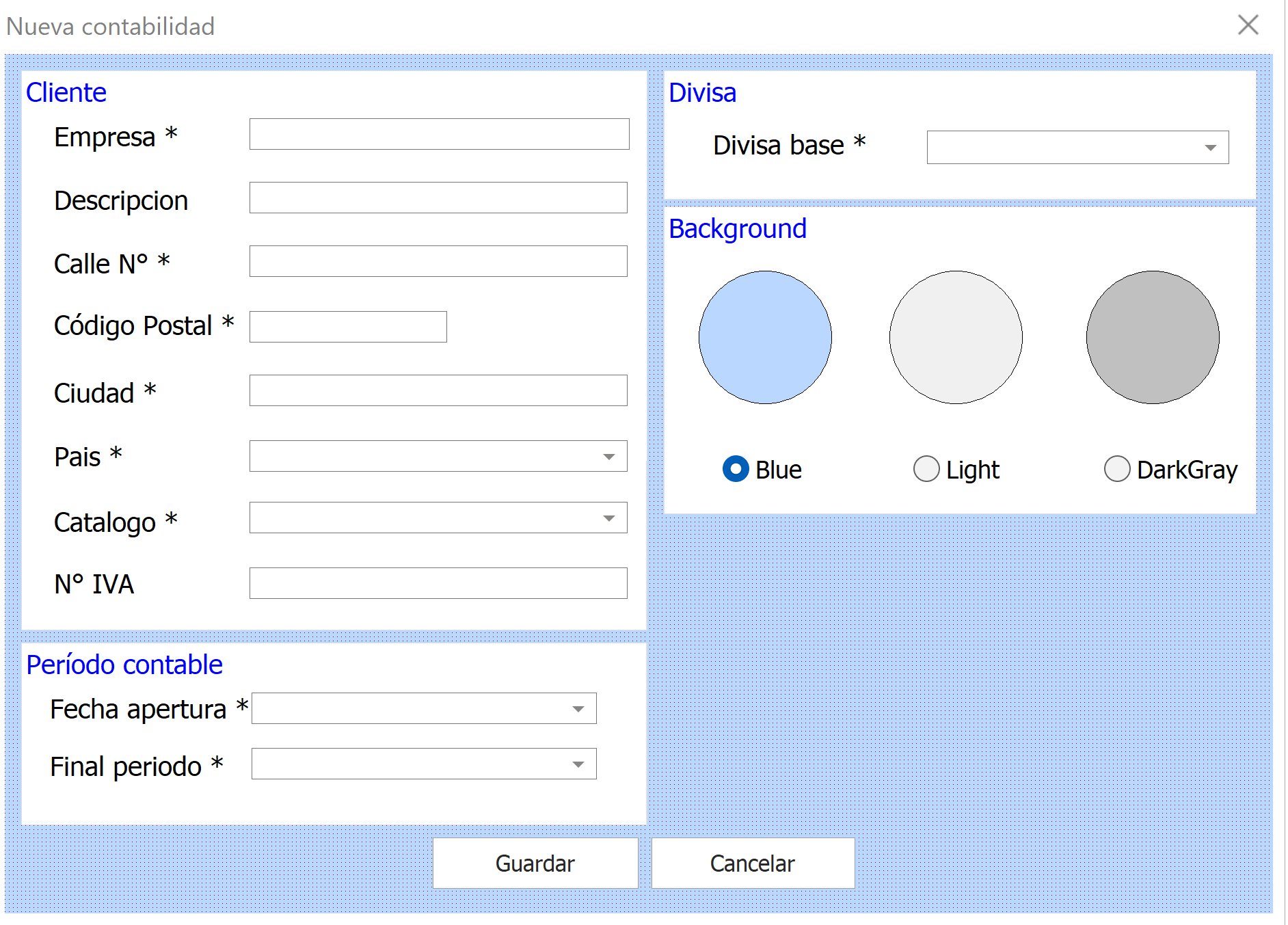The height and width of the screenshot is (925, 1288).
Task: Focus the Código Postal input field
Action: (x=348, y=327)
